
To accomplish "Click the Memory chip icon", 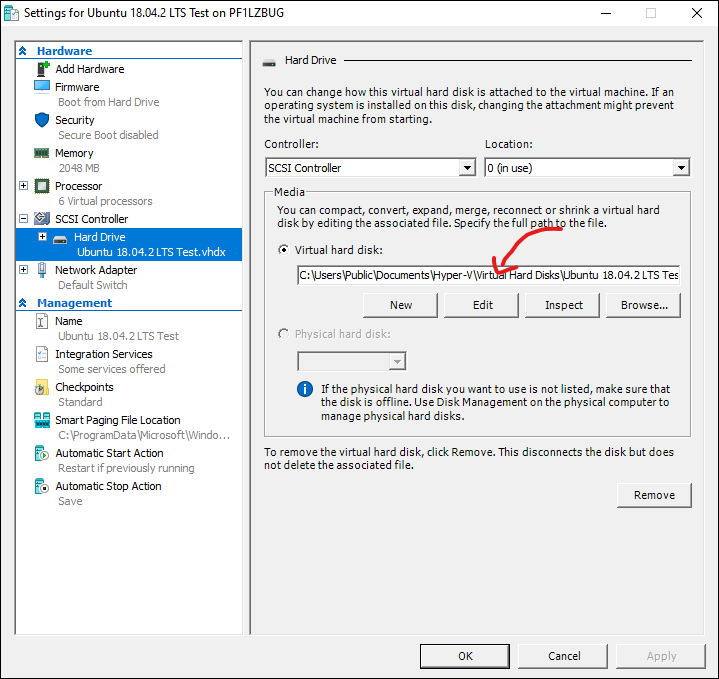I will pos(42,153).
